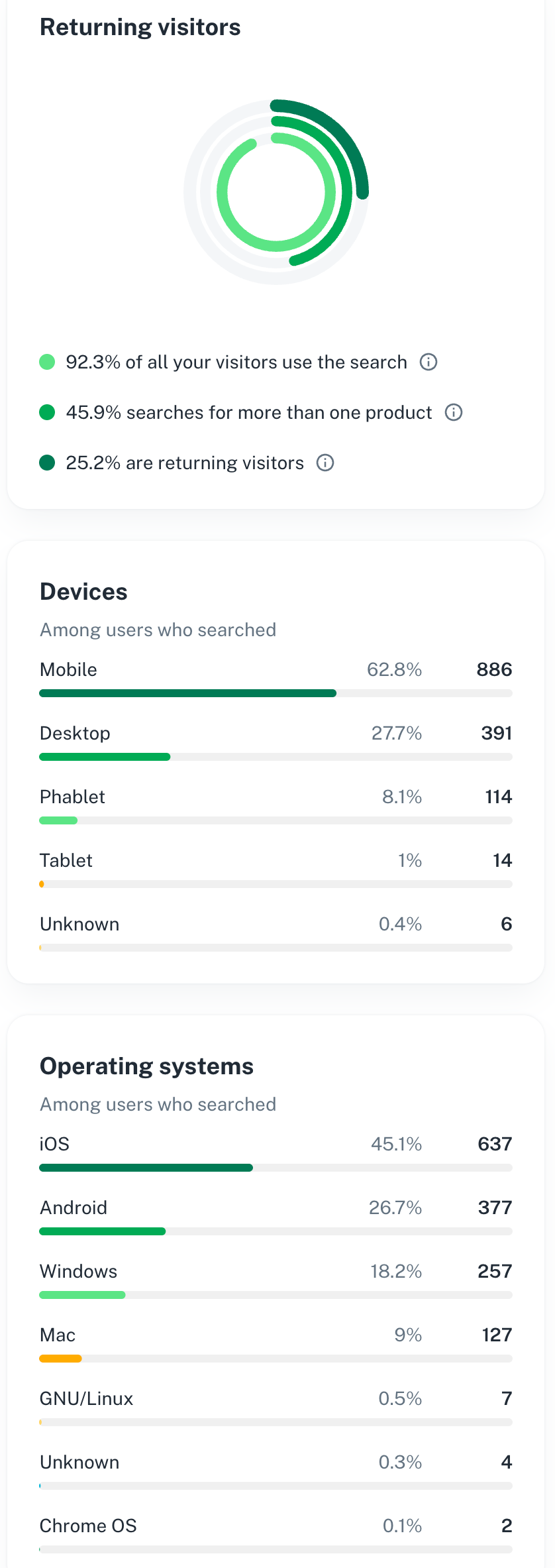Click the Mobile 62.8% progress bar

(x=276, y=693)
